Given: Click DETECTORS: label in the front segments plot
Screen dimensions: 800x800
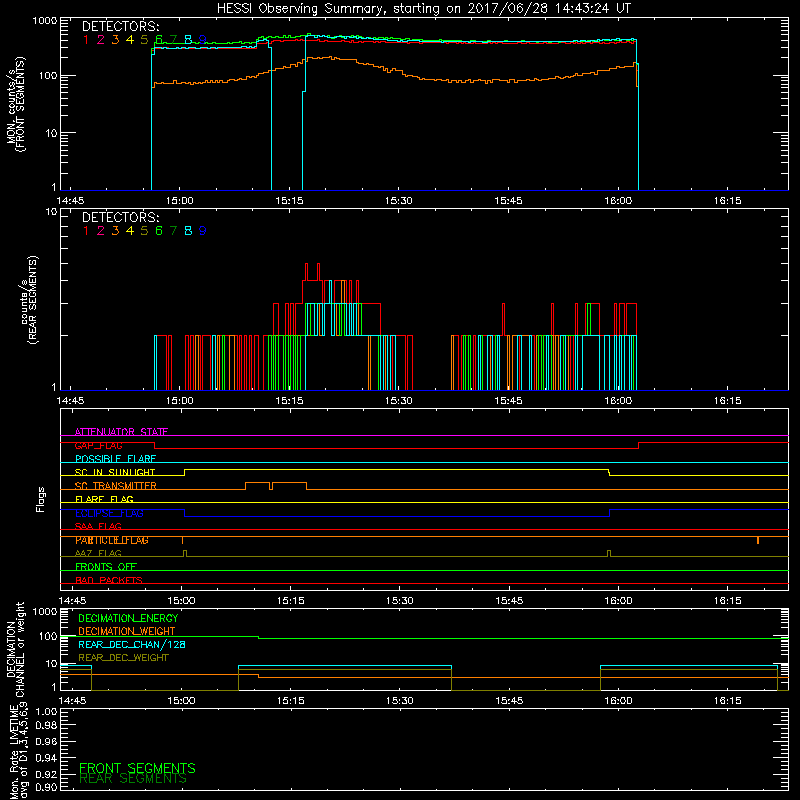Looking at the screenshot, I should click(121, 26).
